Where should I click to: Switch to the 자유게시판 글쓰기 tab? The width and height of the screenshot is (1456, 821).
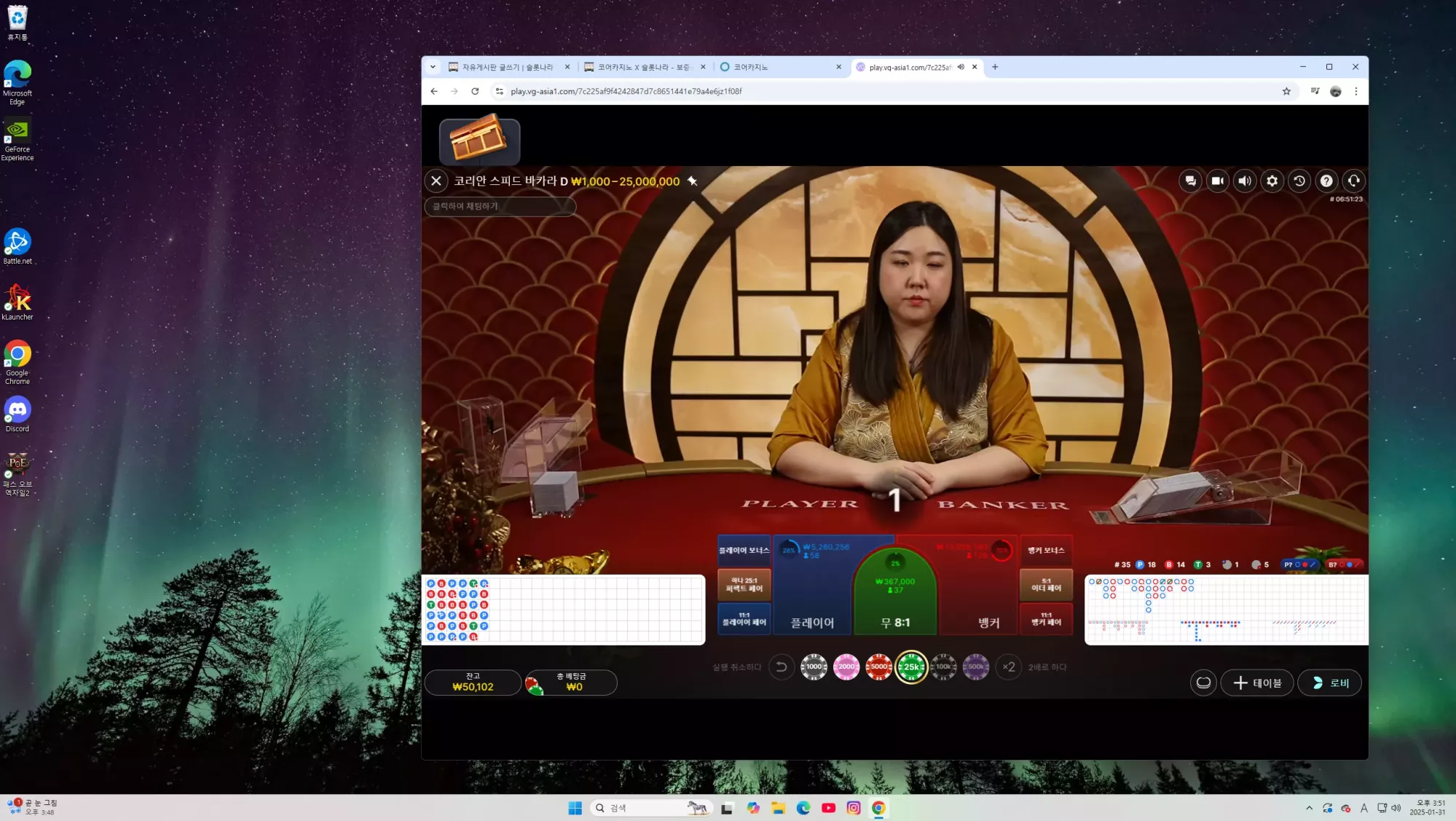(508, 67)
